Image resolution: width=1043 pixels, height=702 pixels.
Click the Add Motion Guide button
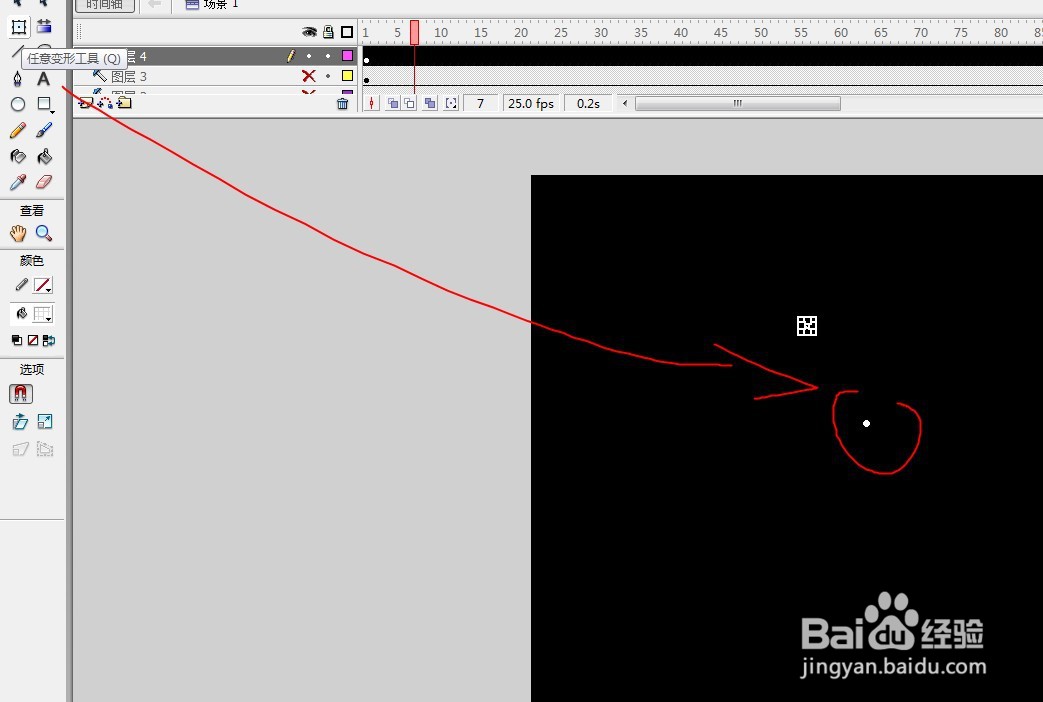tap(105, 103)
